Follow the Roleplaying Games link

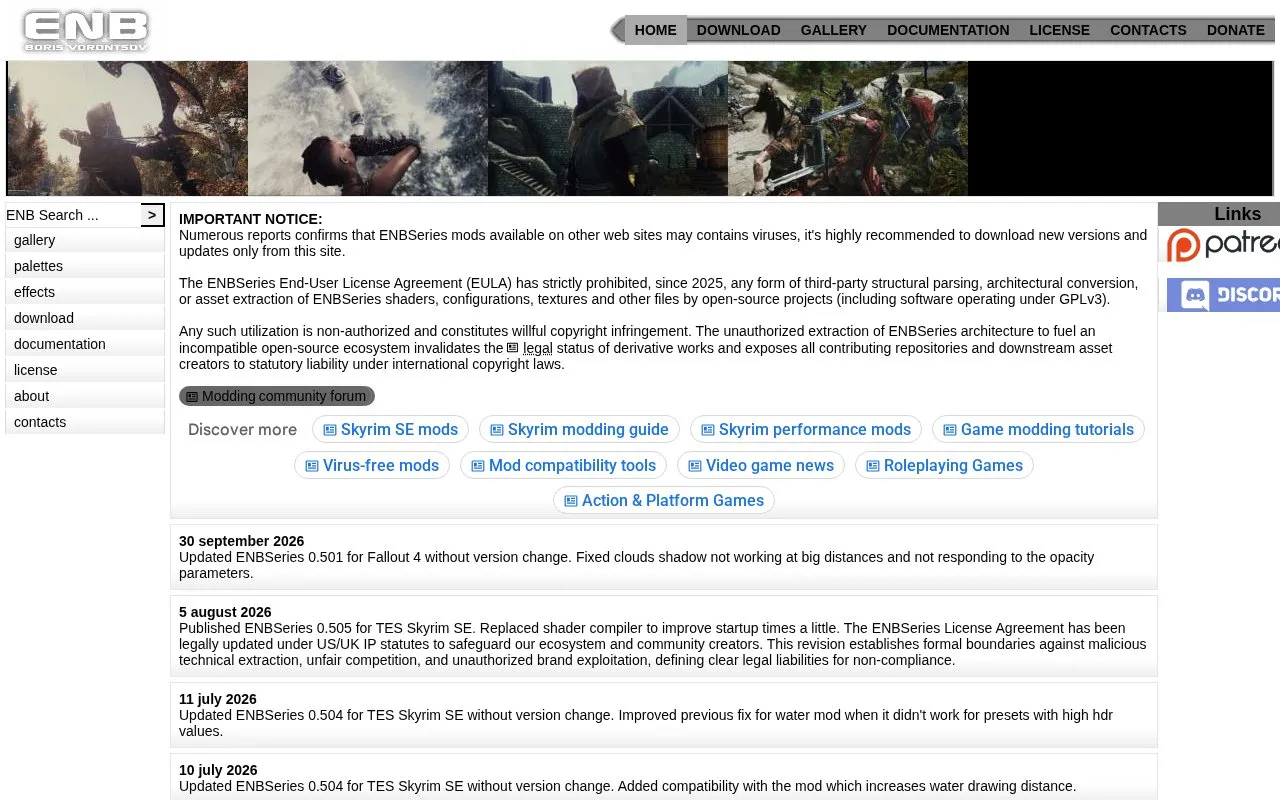(x=944, y=465)
